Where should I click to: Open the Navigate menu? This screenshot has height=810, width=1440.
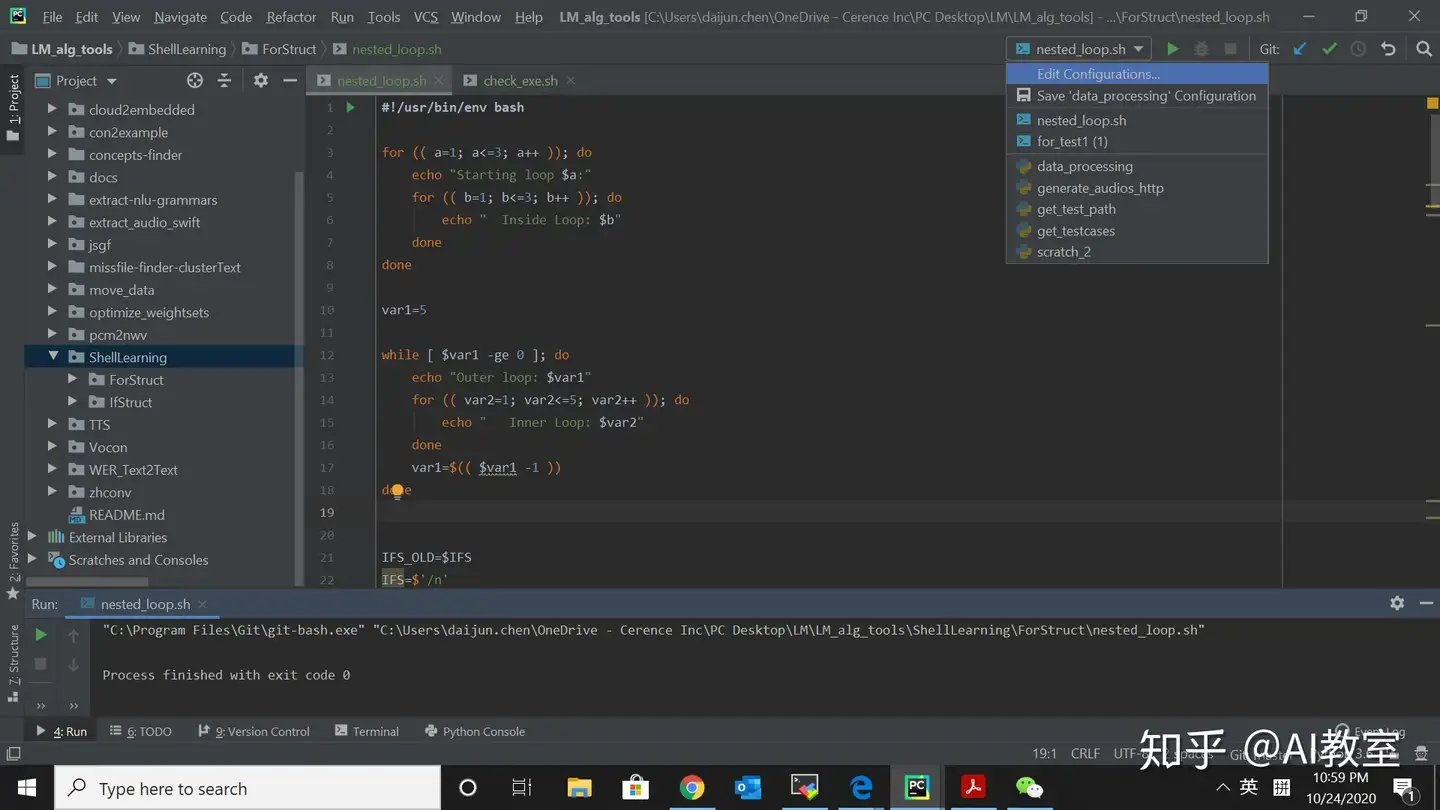pos(180,16)
